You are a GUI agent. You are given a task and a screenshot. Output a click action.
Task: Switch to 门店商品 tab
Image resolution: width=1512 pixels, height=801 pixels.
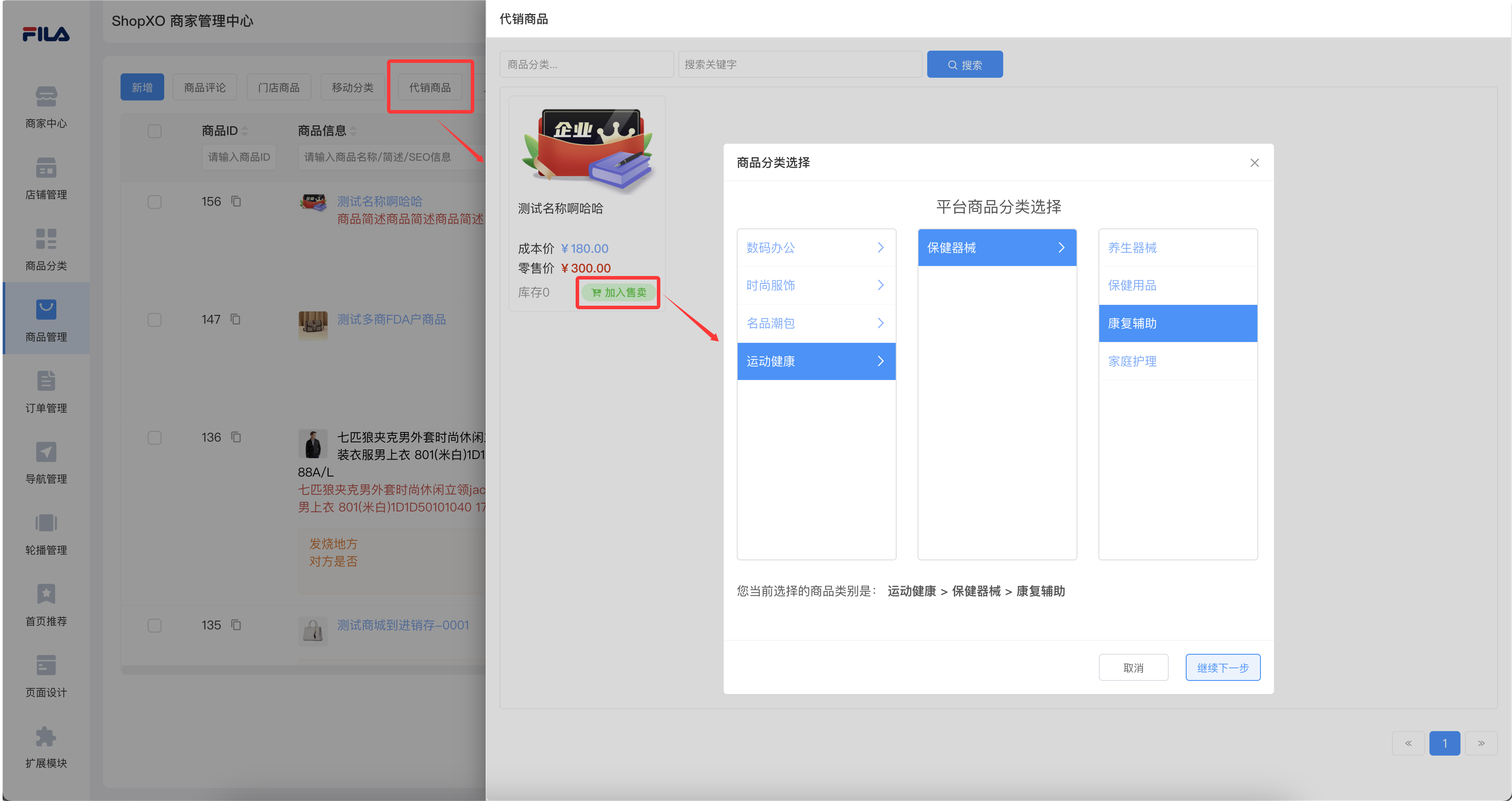[279, 87]
